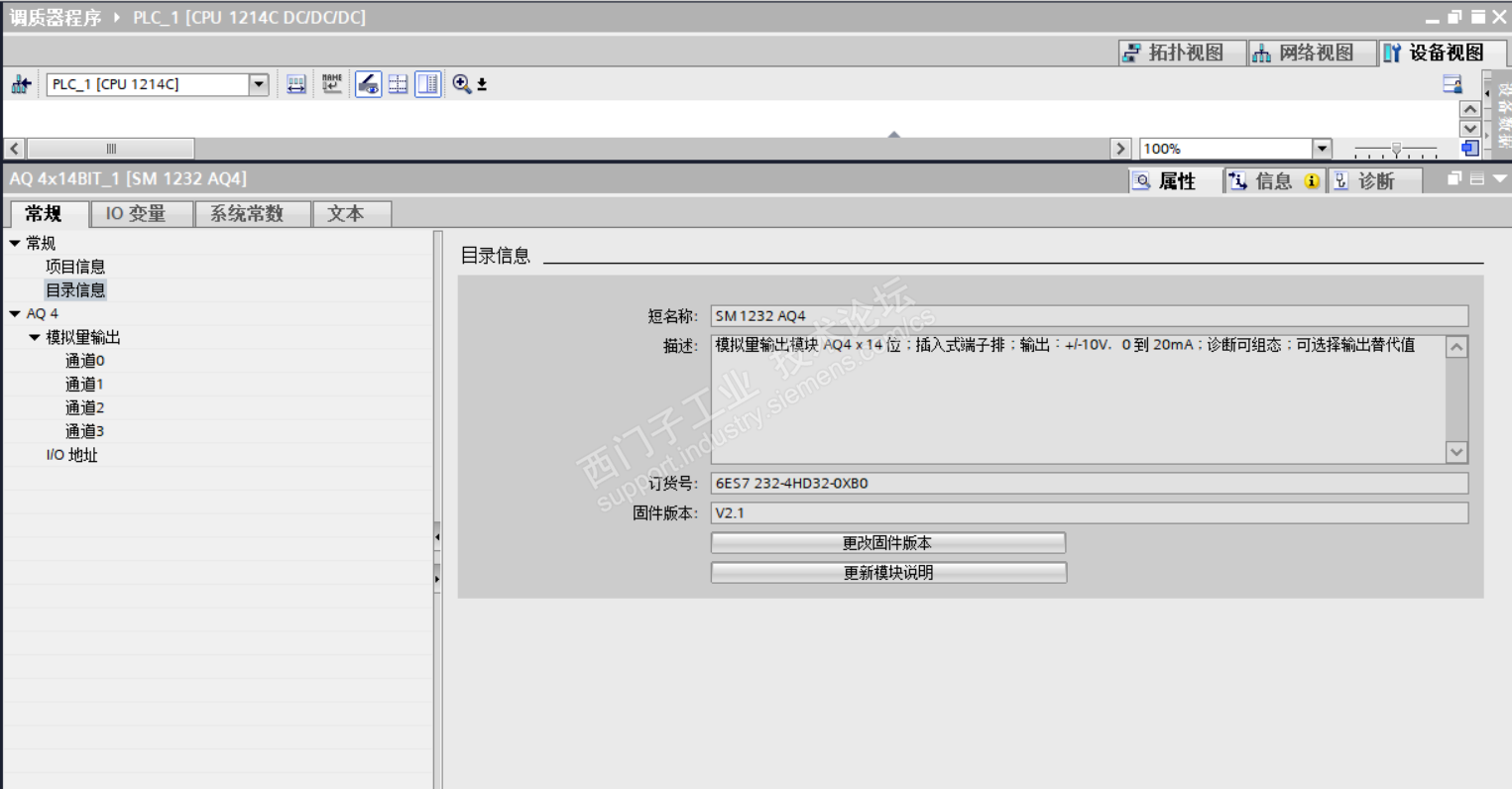
Task: Click the grid page-break toolbar icon
Action: pyautogui.click(x=398, y=84)
